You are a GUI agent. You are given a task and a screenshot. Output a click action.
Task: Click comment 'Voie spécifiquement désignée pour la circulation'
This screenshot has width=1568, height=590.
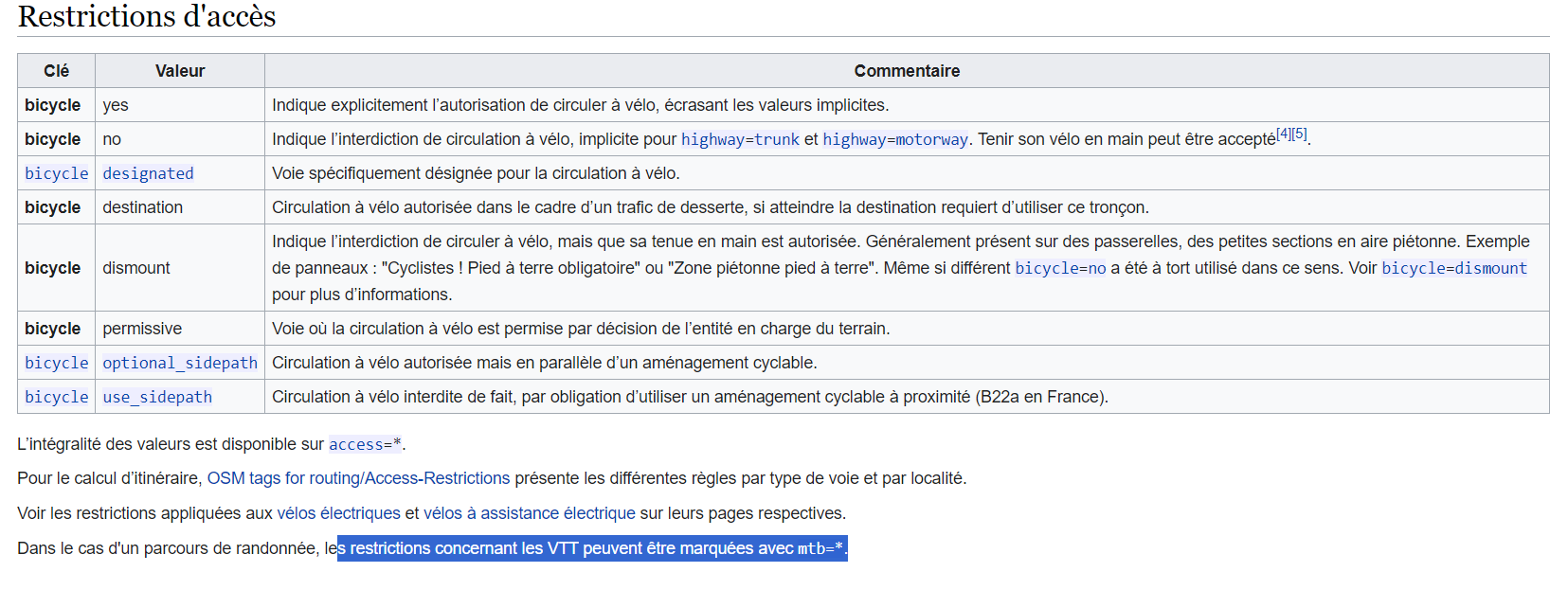point(476,173)
